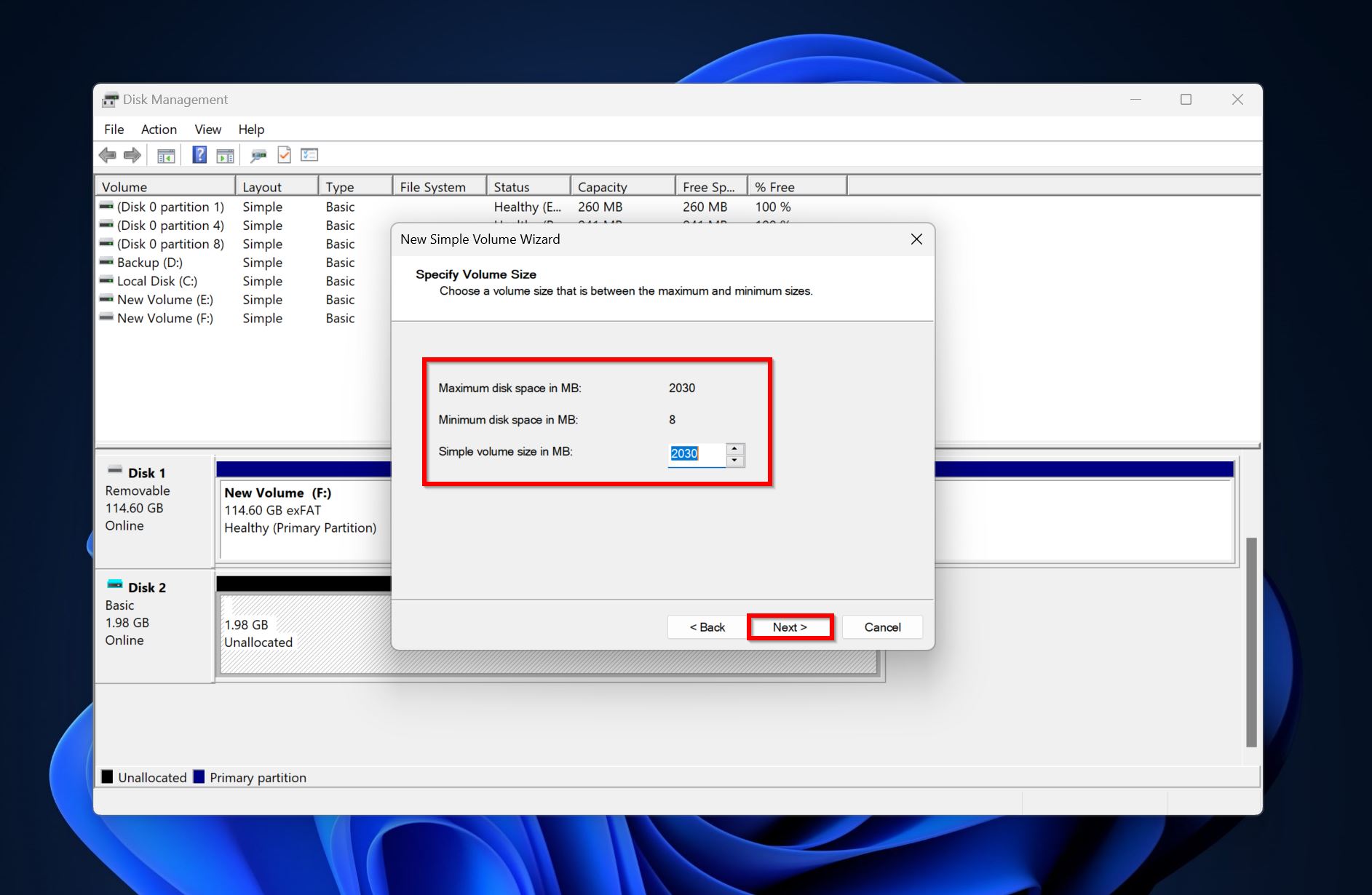Click the document with checkmark toolbar icon
The width and height of the screenshot is (1372, 895).
point(284,155)
